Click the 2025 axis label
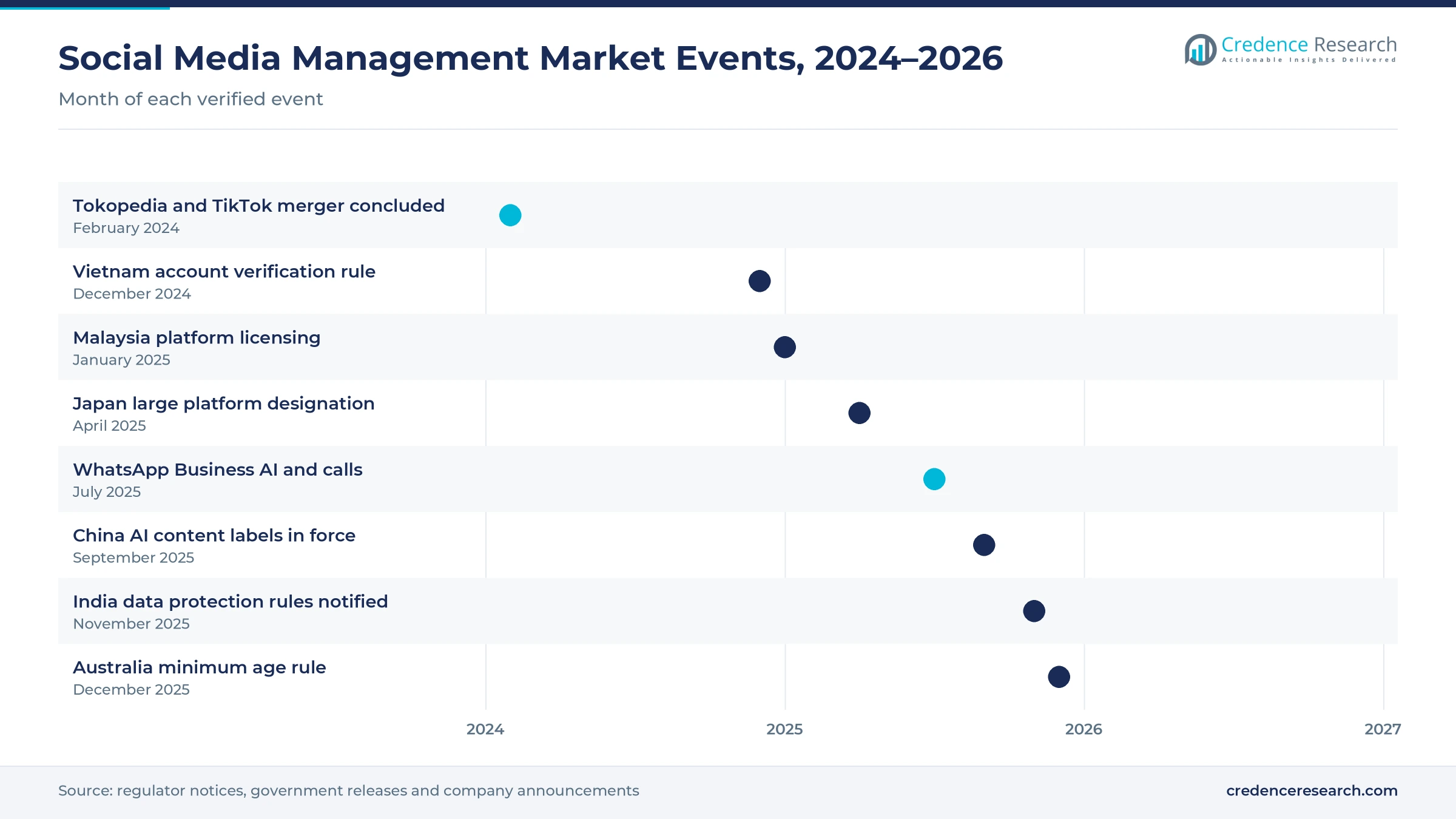 click(x=784, y=729)
